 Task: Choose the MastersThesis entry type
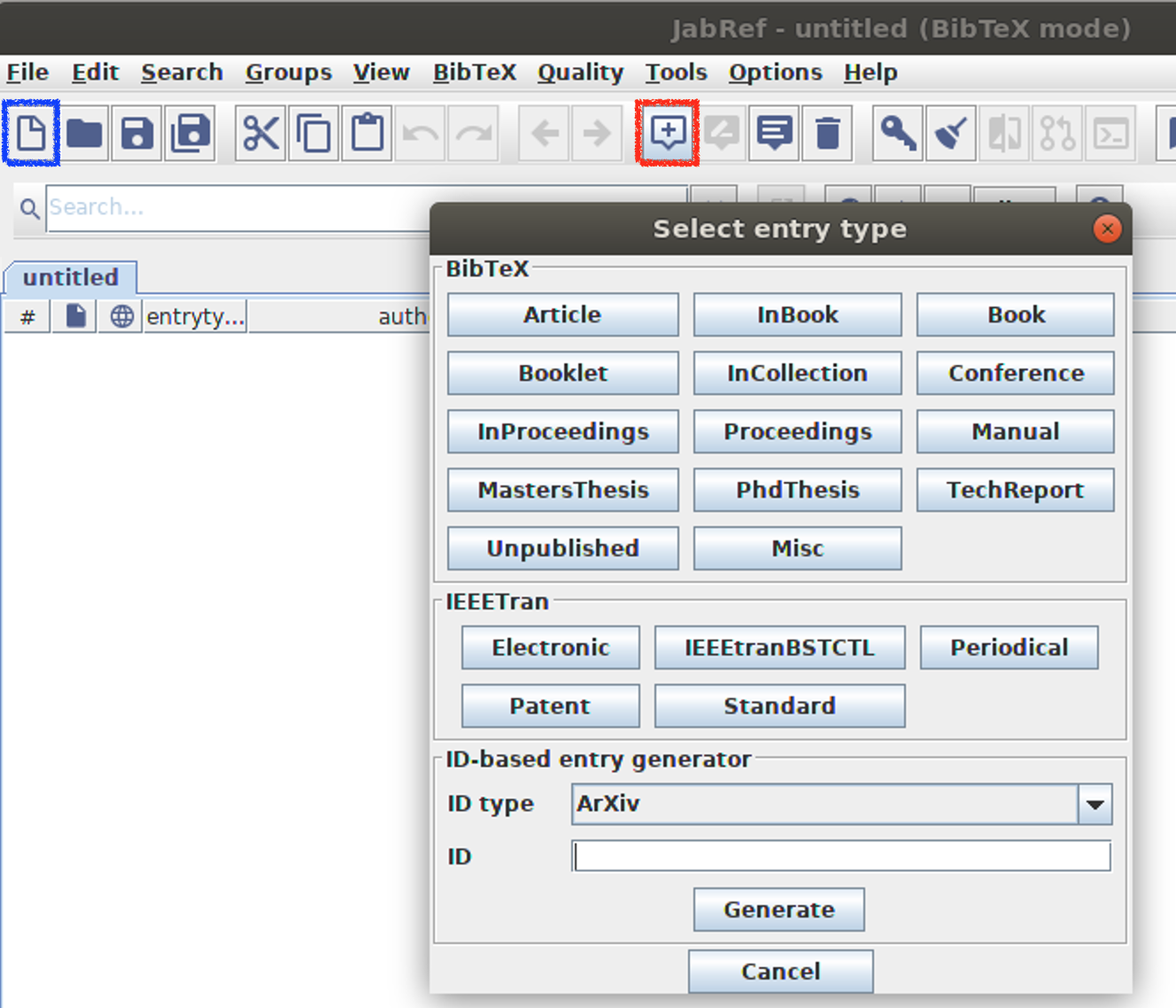tap(563, 490)
